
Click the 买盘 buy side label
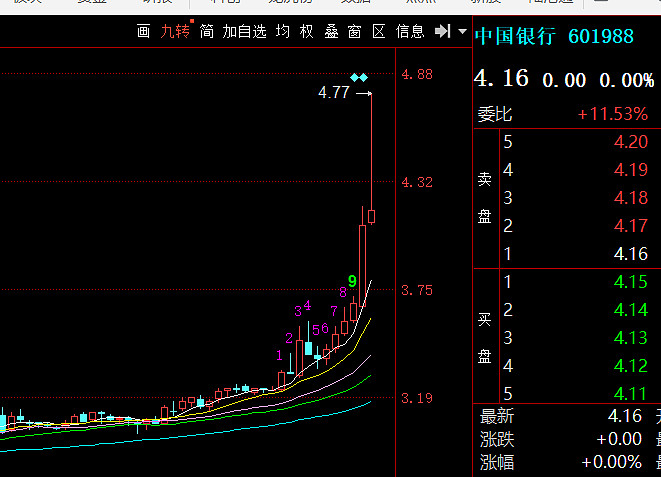click(x=485, y=338)
